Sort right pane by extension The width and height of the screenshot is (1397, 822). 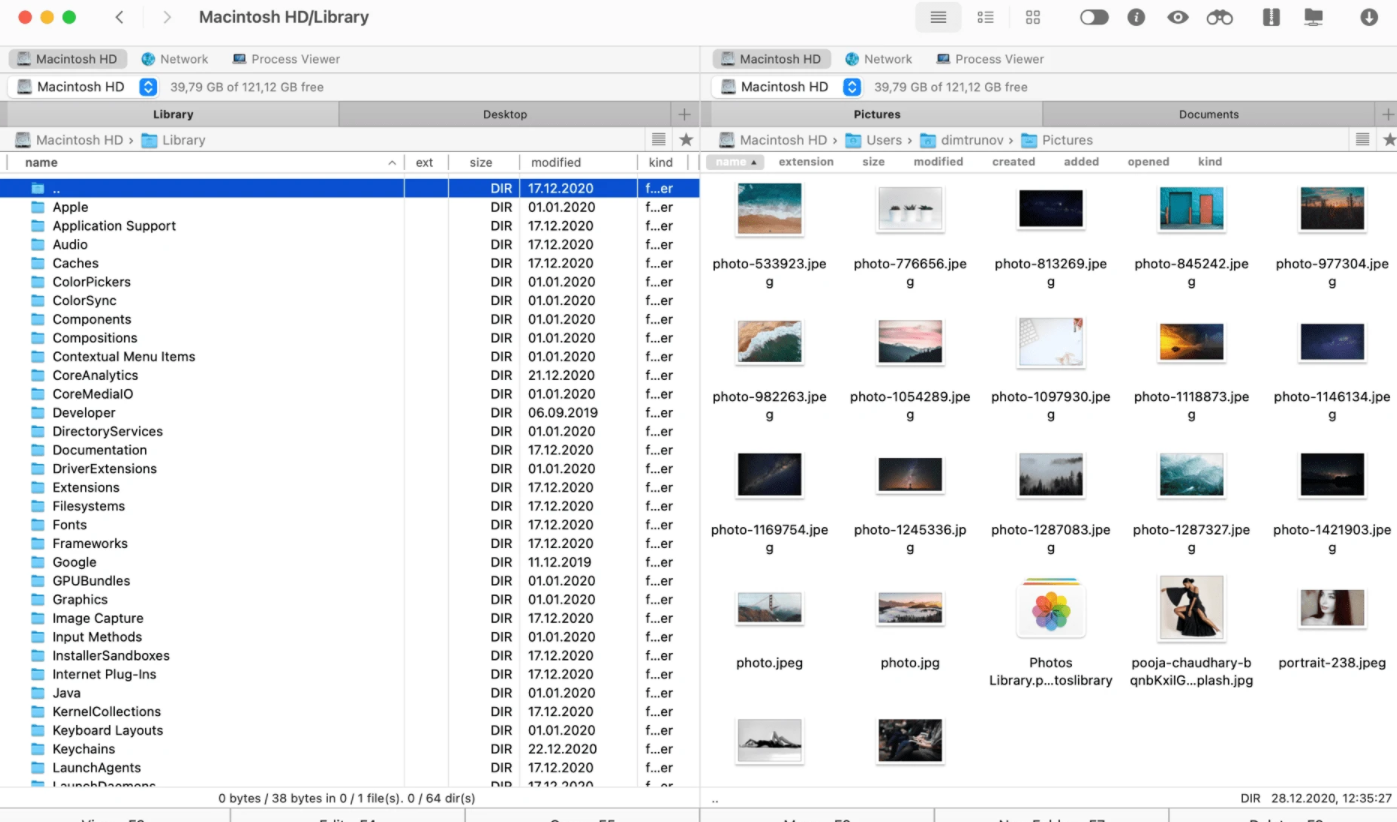806,162
